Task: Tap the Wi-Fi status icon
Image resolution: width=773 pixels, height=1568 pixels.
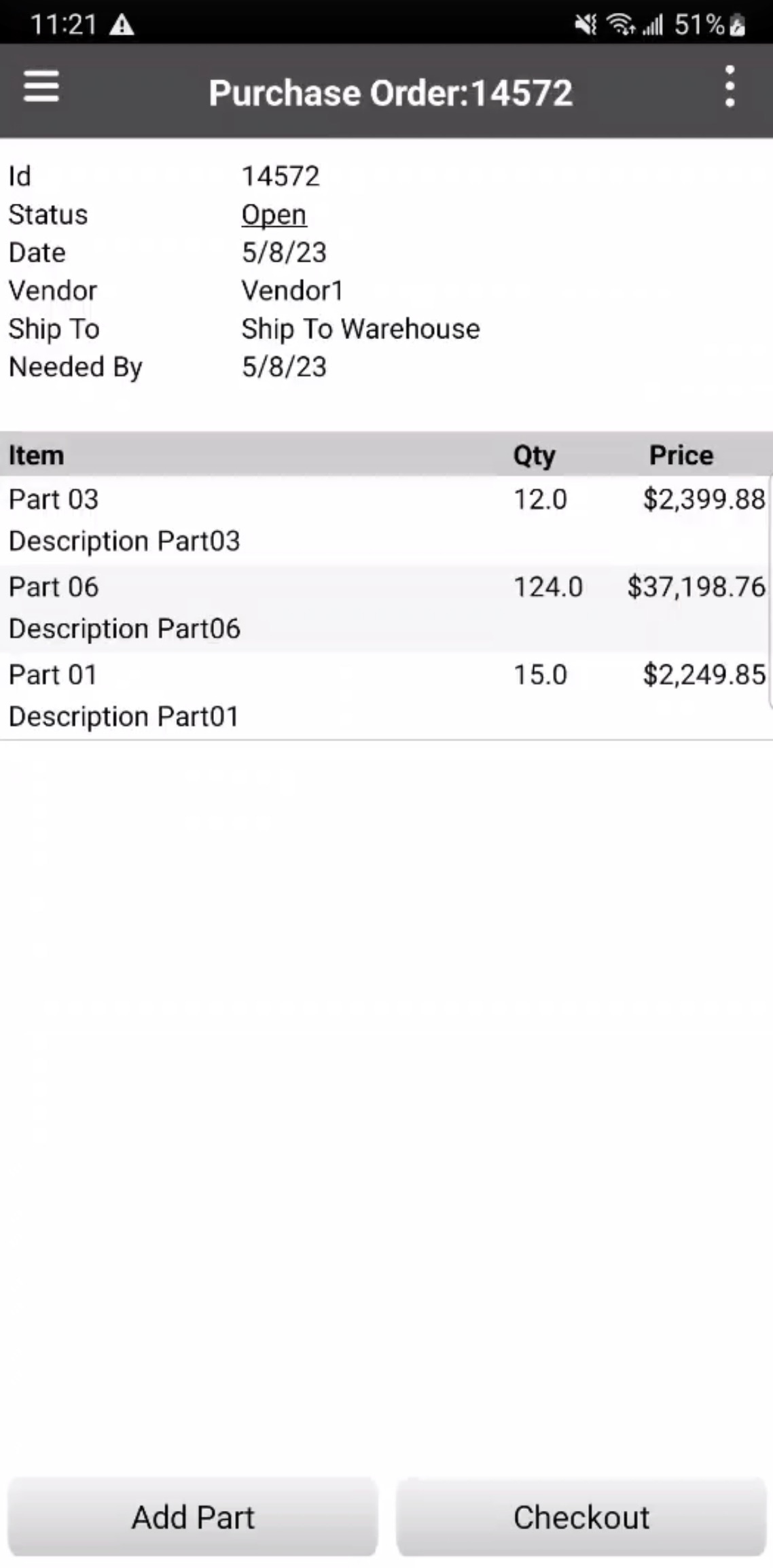Action: click(621, 26)
